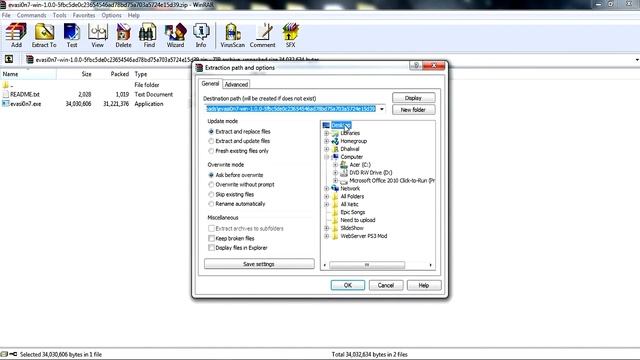Click the Delete toolbar icon
Screen dimensions: 640x360
point(123,35)
